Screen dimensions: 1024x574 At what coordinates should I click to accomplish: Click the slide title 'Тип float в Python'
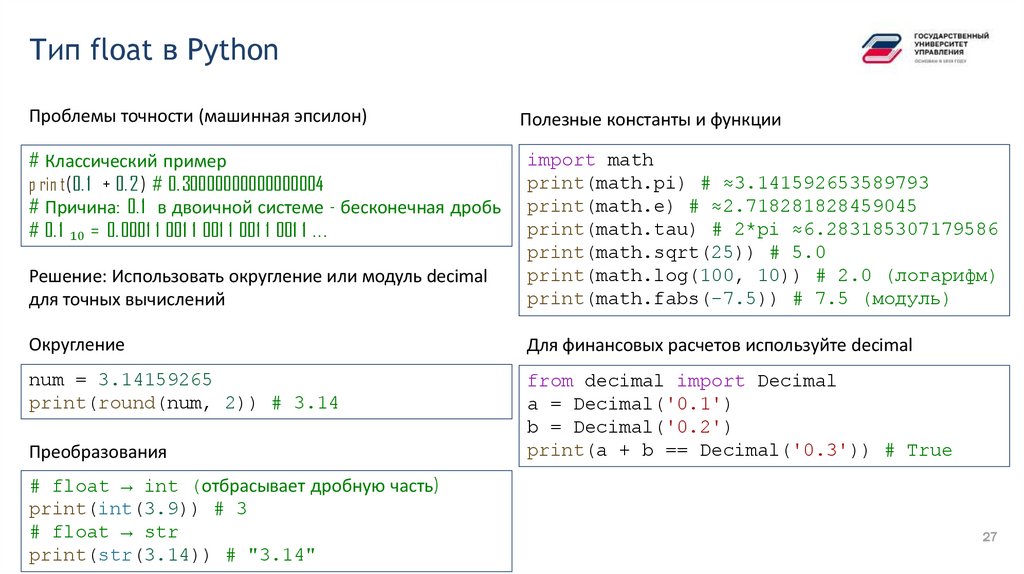coord(154,50)
